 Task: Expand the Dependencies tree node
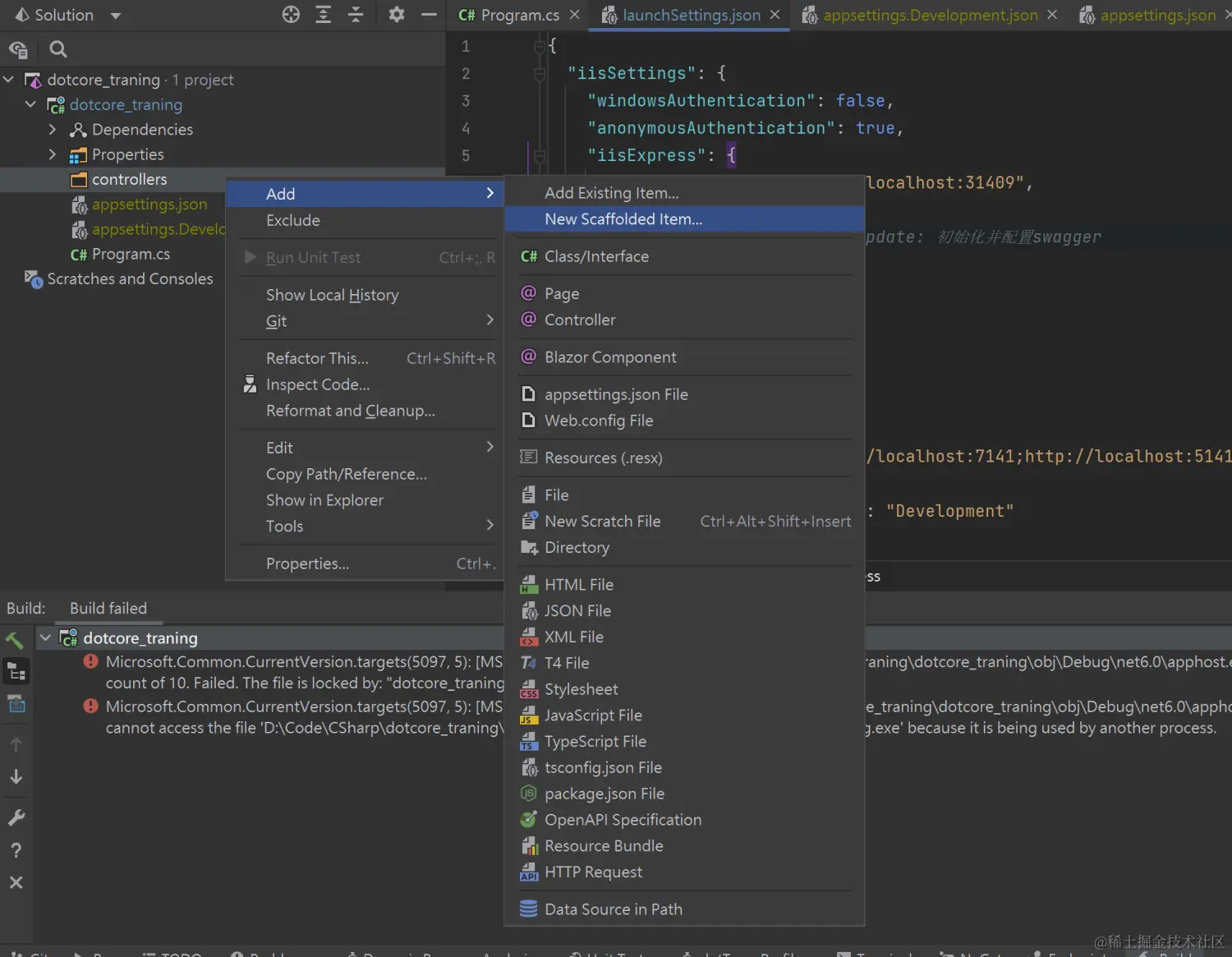[53, 130]
